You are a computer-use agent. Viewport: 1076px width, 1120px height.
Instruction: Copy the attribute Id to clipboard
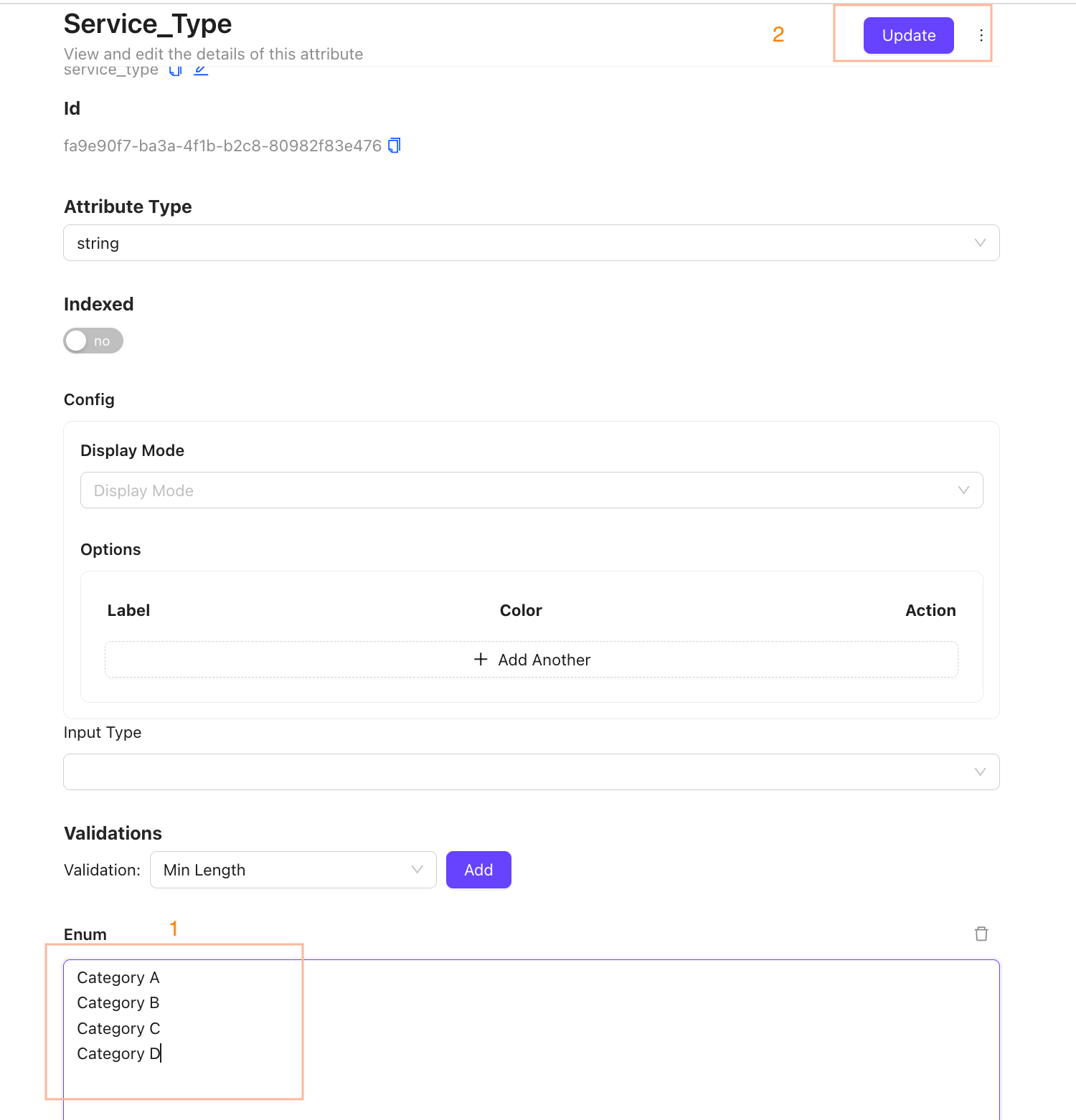pos(394,146)
